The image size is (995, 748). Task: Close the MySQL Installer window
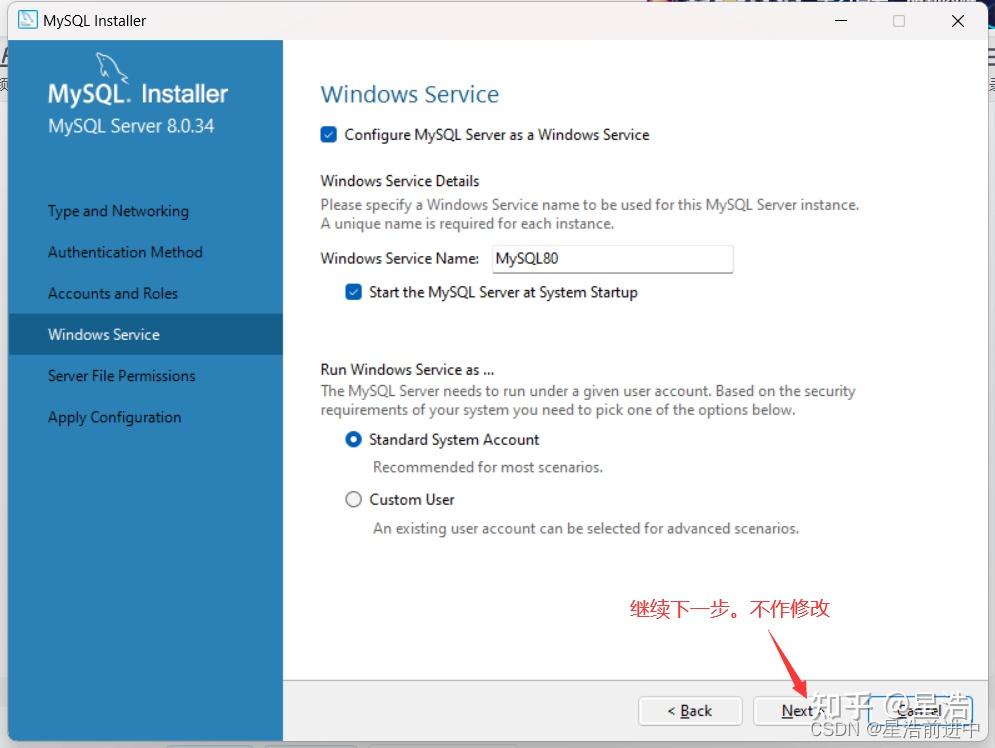[958, 21]
